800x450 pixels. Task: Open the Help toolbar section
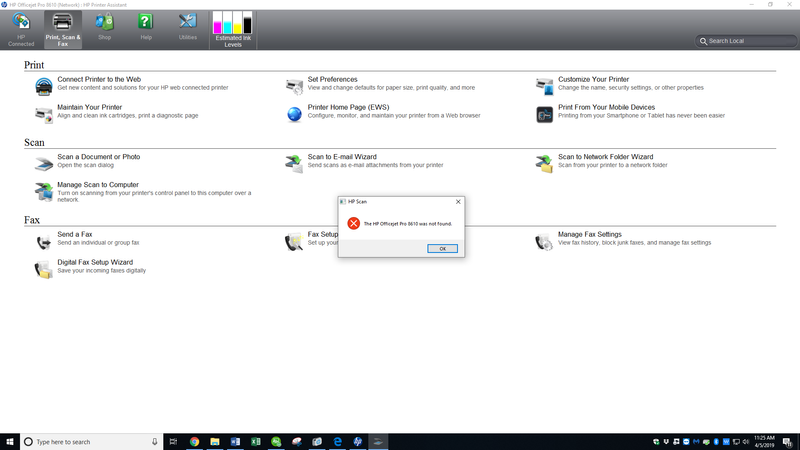(x=146, y=27)
